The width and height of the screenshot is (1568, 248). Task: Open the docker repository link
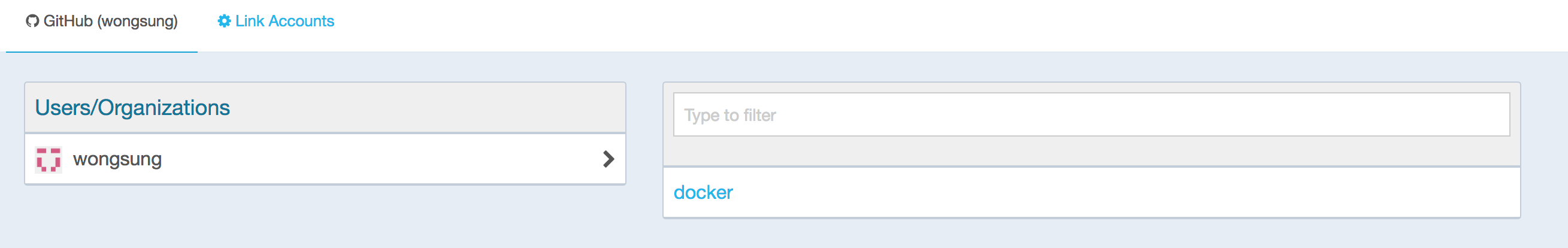[x=703, y=192]
